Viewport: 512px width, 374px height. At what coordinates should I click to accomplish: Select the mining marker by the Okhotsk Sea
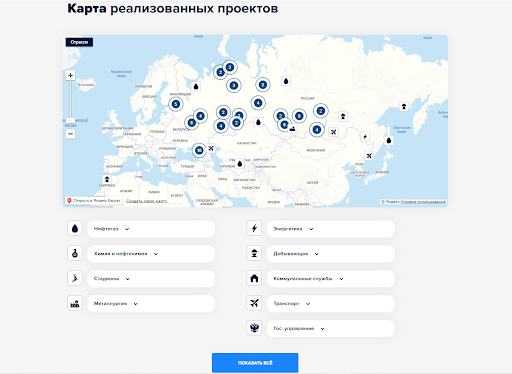[404, 107]
